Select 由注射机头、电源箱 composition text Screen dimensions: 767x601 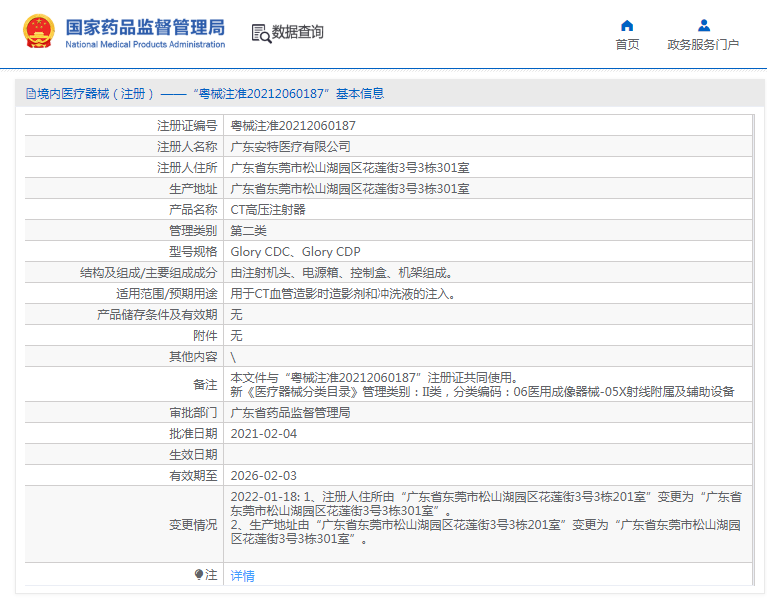(343, 273)
